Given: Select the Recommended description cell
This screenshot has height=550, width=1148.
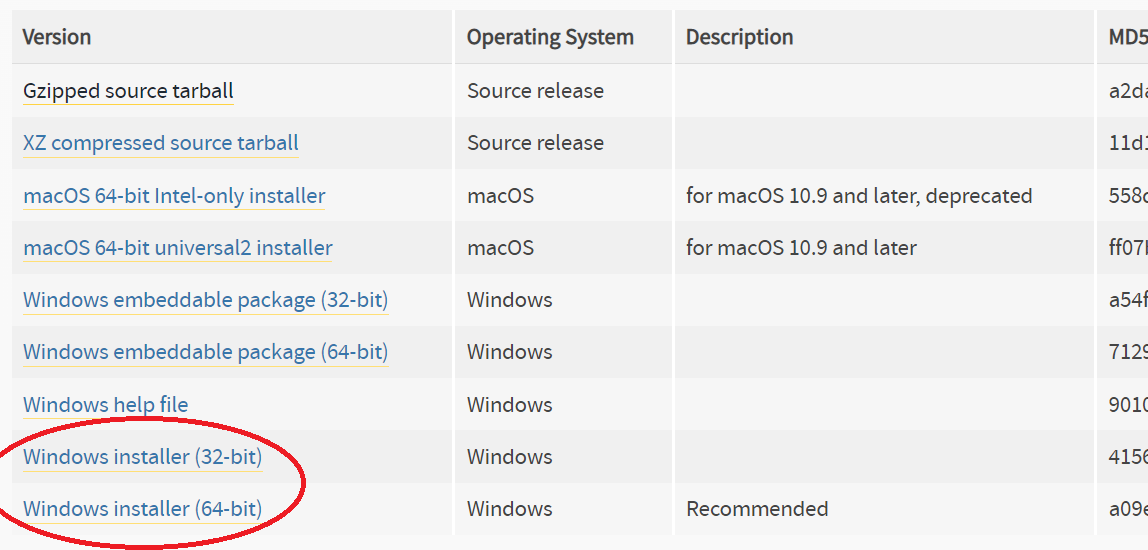Looking at the screenshot, I should (757, 509).
